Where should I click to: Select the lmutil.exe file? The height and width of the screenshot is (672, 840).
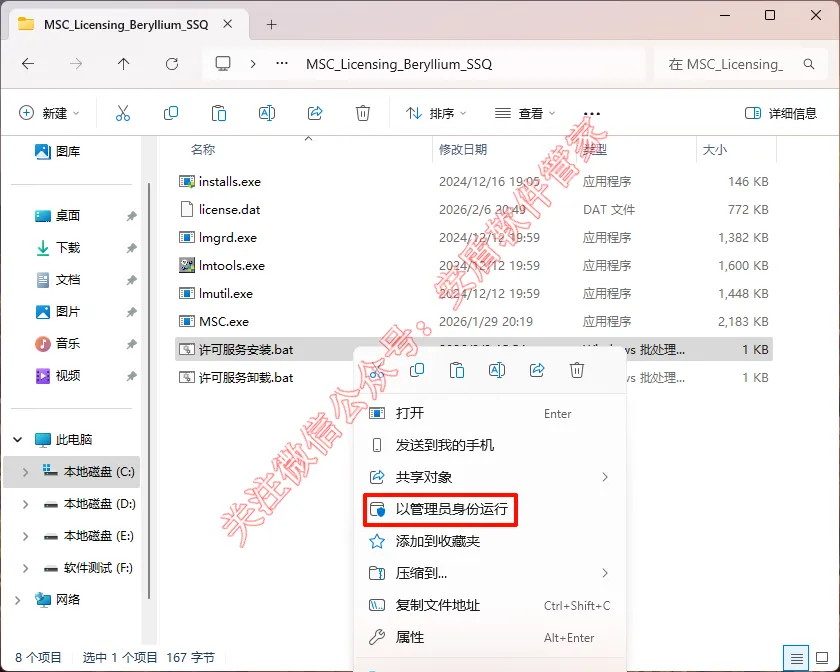(x=474, y=294)
